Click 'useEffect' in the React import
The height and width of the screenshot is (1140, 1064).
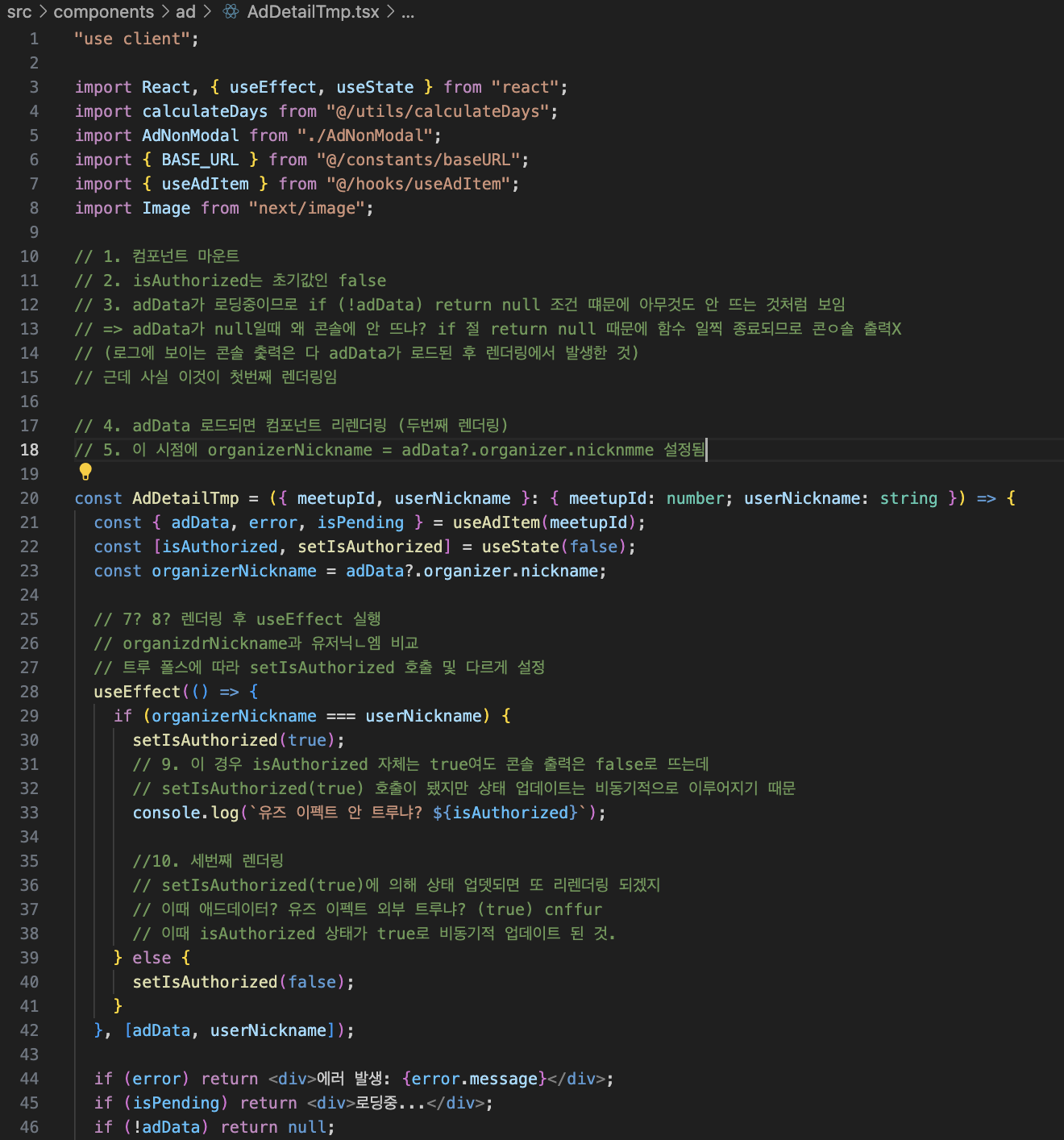coord(272,87)
